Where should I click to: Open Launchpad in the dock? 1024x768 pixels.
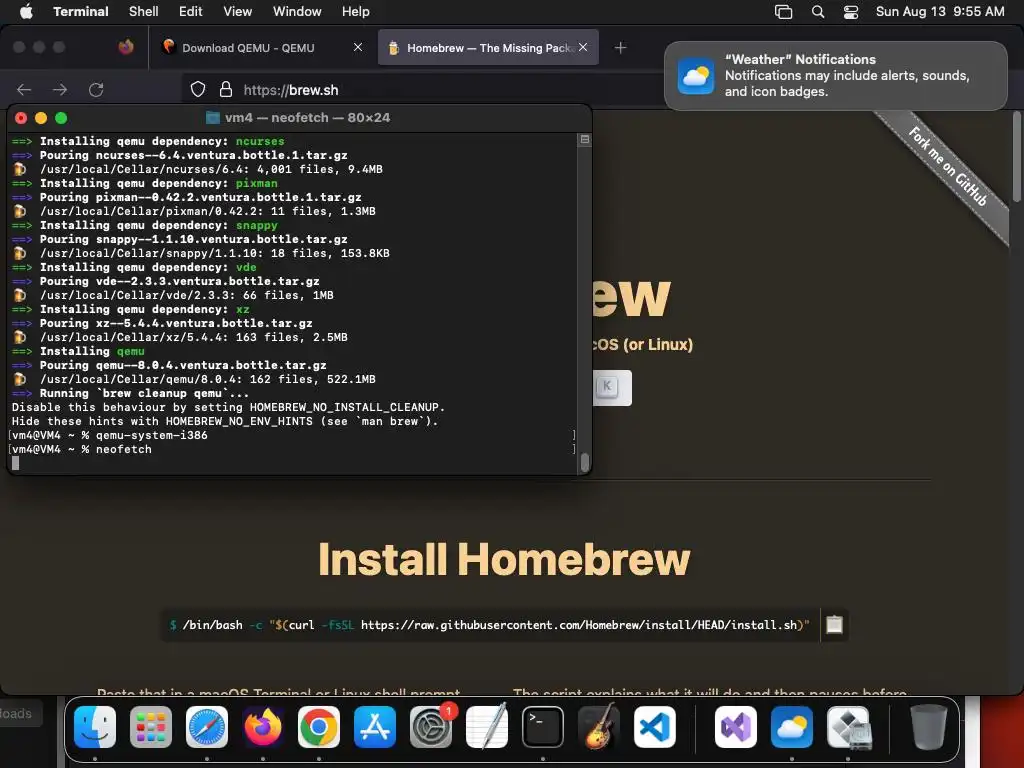coord(151,727)
